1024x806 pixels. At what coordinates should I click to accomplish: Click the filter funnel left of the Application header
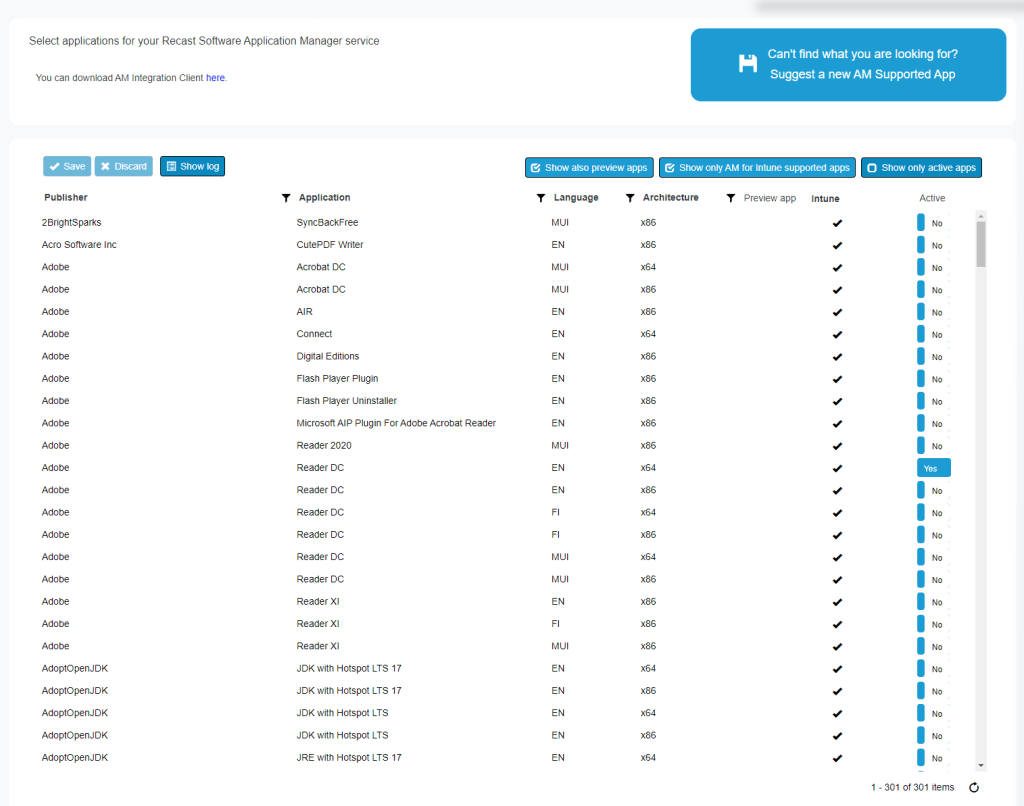point(286,198)
